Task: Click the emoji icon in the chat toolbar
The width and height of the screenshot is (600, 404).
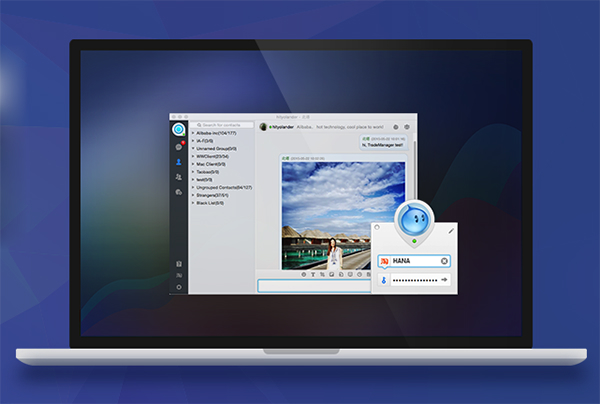Action: click(x=302, y=273)
